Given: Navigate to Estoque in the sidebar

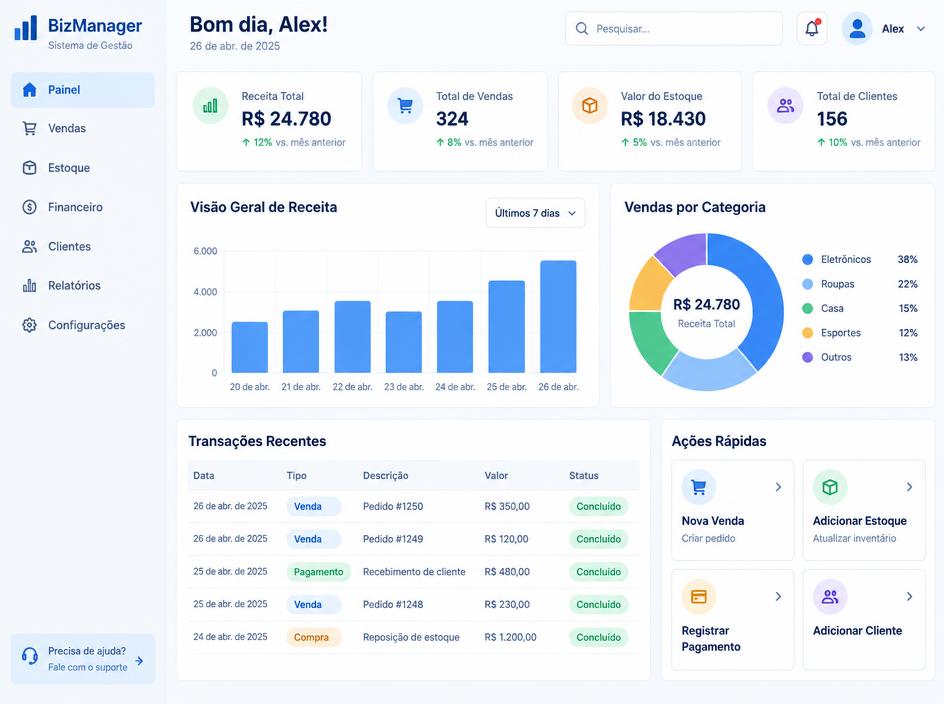Looking at the screenshot, I should pos(83,168).
